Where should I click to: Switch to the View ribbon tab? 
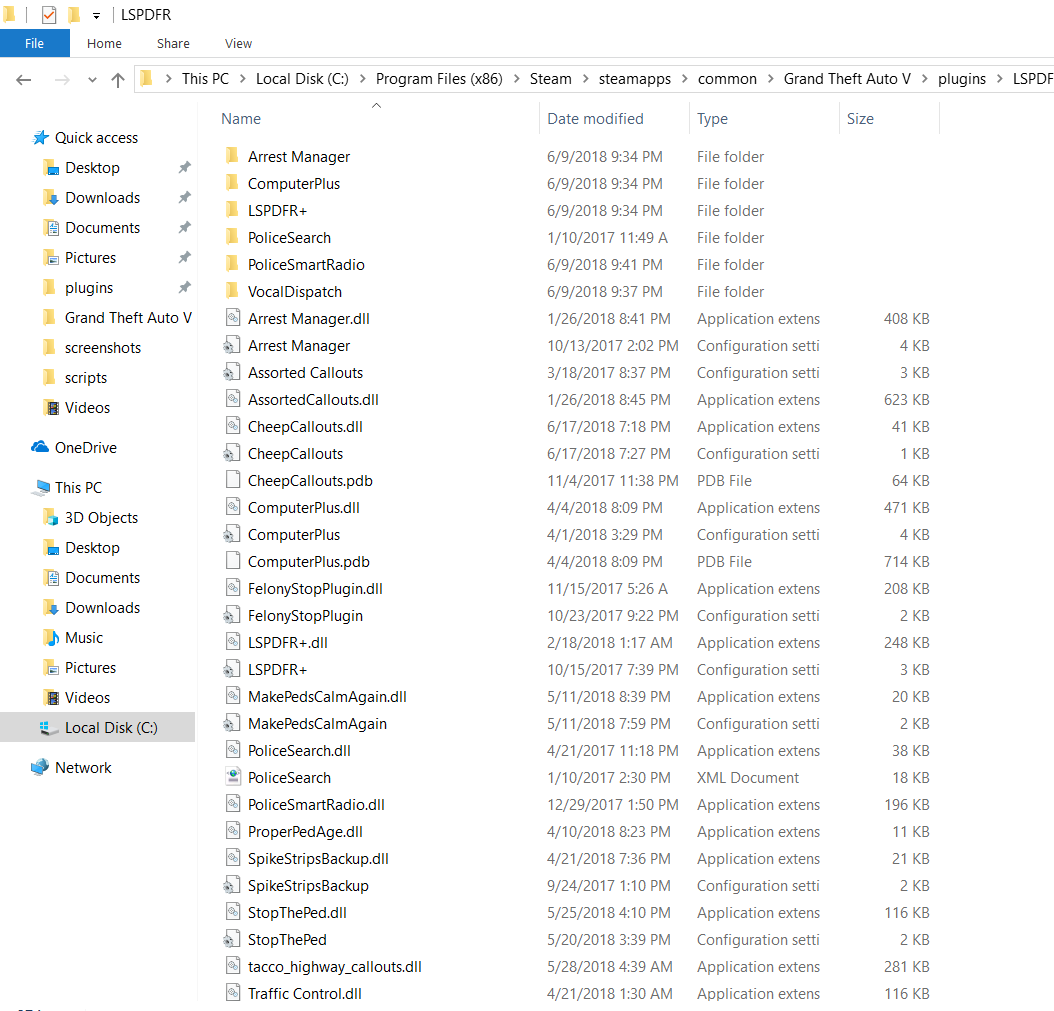tap(238, 44)
